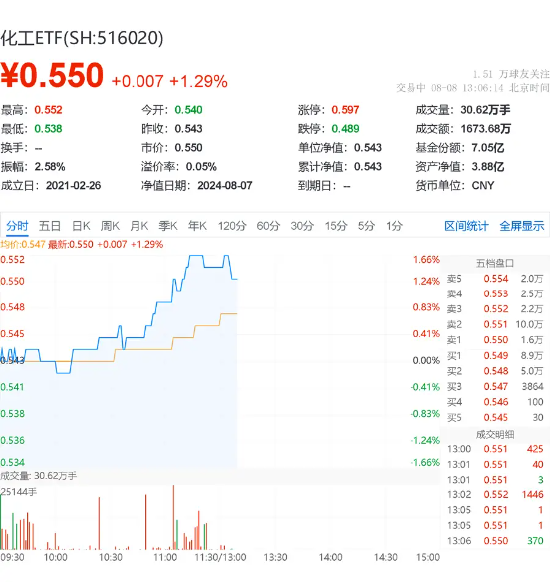Click the 均价:0.547 average price label
The image size is (550, 584).
click(x=23, y=245)
